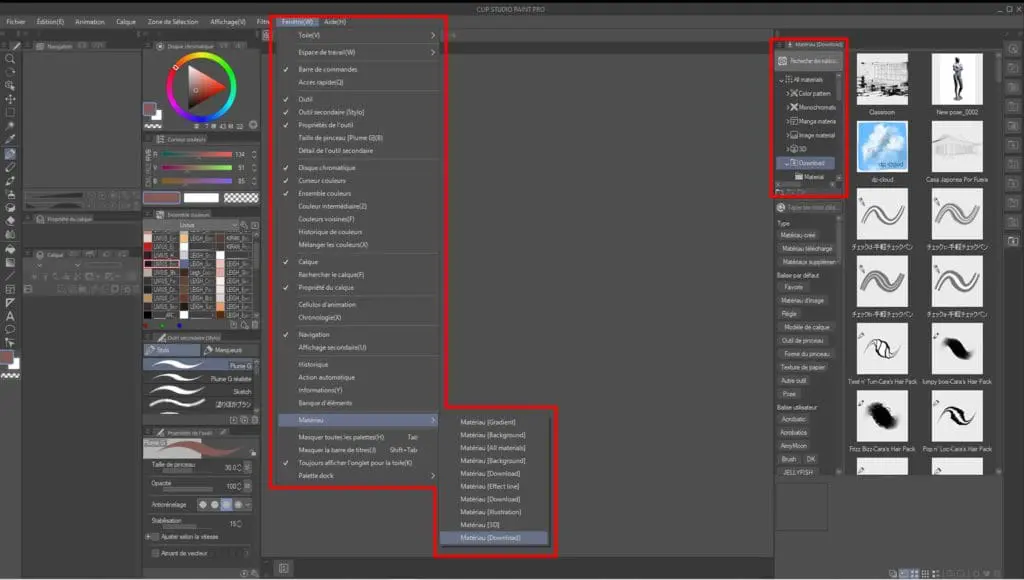This screenshot has width=1024, height=580.
Task: Click the Navigation panel icon
Action: 40,46
